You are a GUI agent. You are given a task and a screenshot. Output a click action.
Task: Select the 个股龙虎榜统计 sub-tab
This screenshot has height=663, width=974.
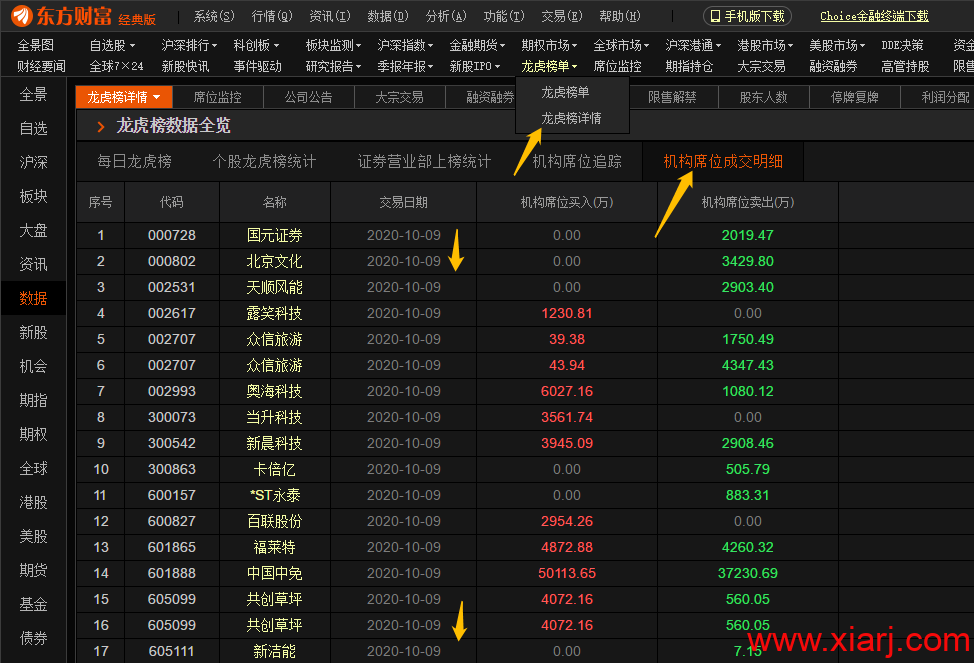pos(264,162)
